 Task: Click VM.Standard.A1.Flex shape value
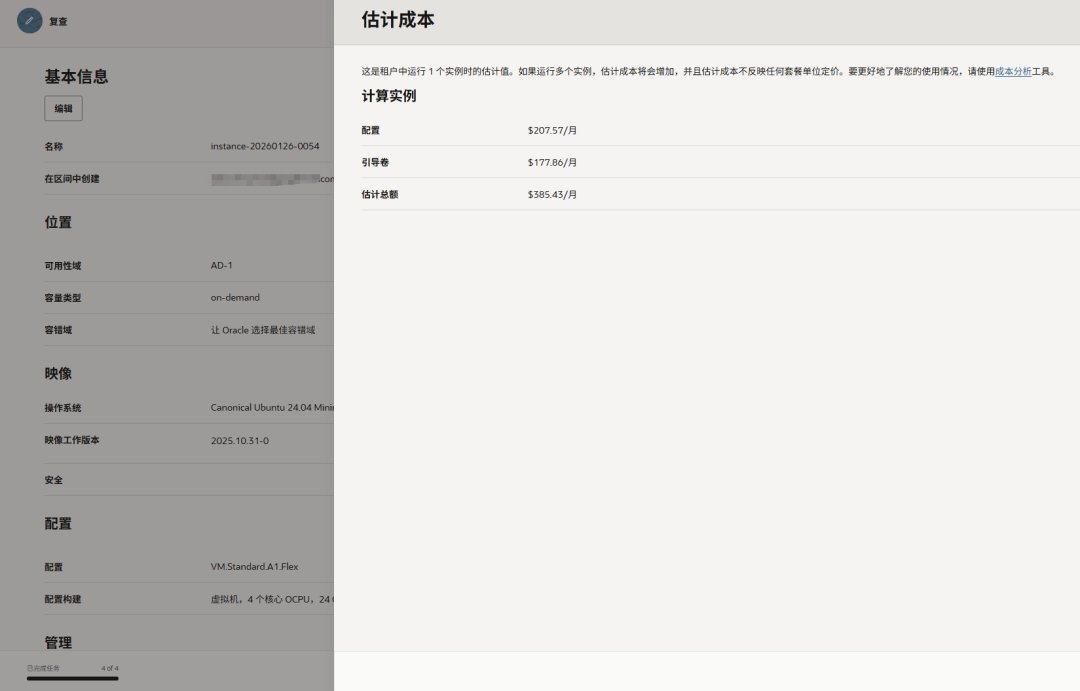click(x=254, y=566)
